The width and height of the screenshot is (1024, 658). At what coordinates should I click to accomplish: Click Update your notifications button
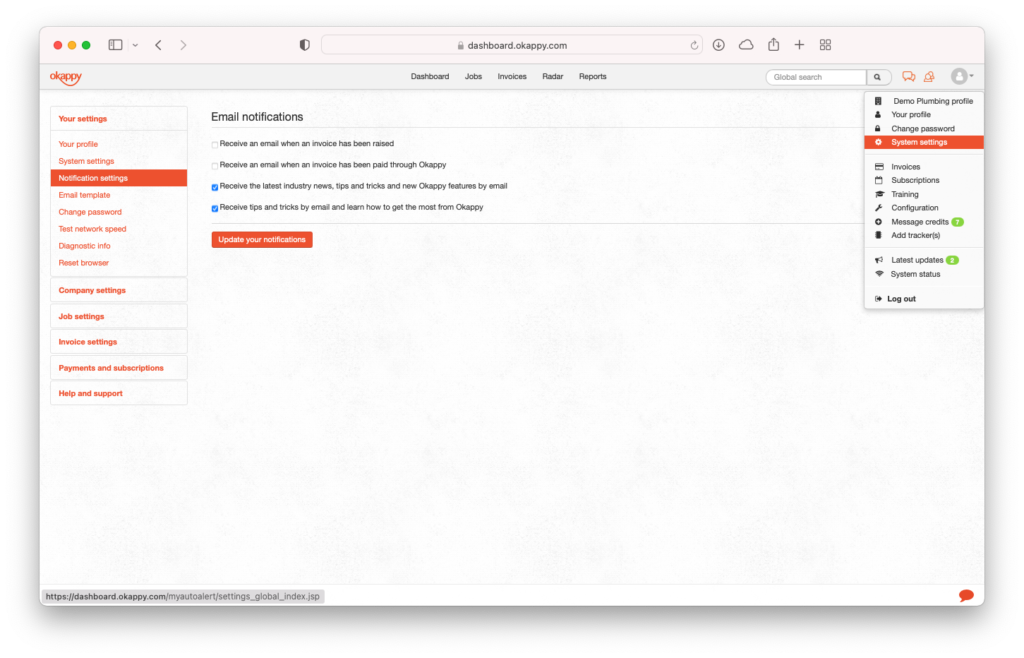[x=262, y=240]
